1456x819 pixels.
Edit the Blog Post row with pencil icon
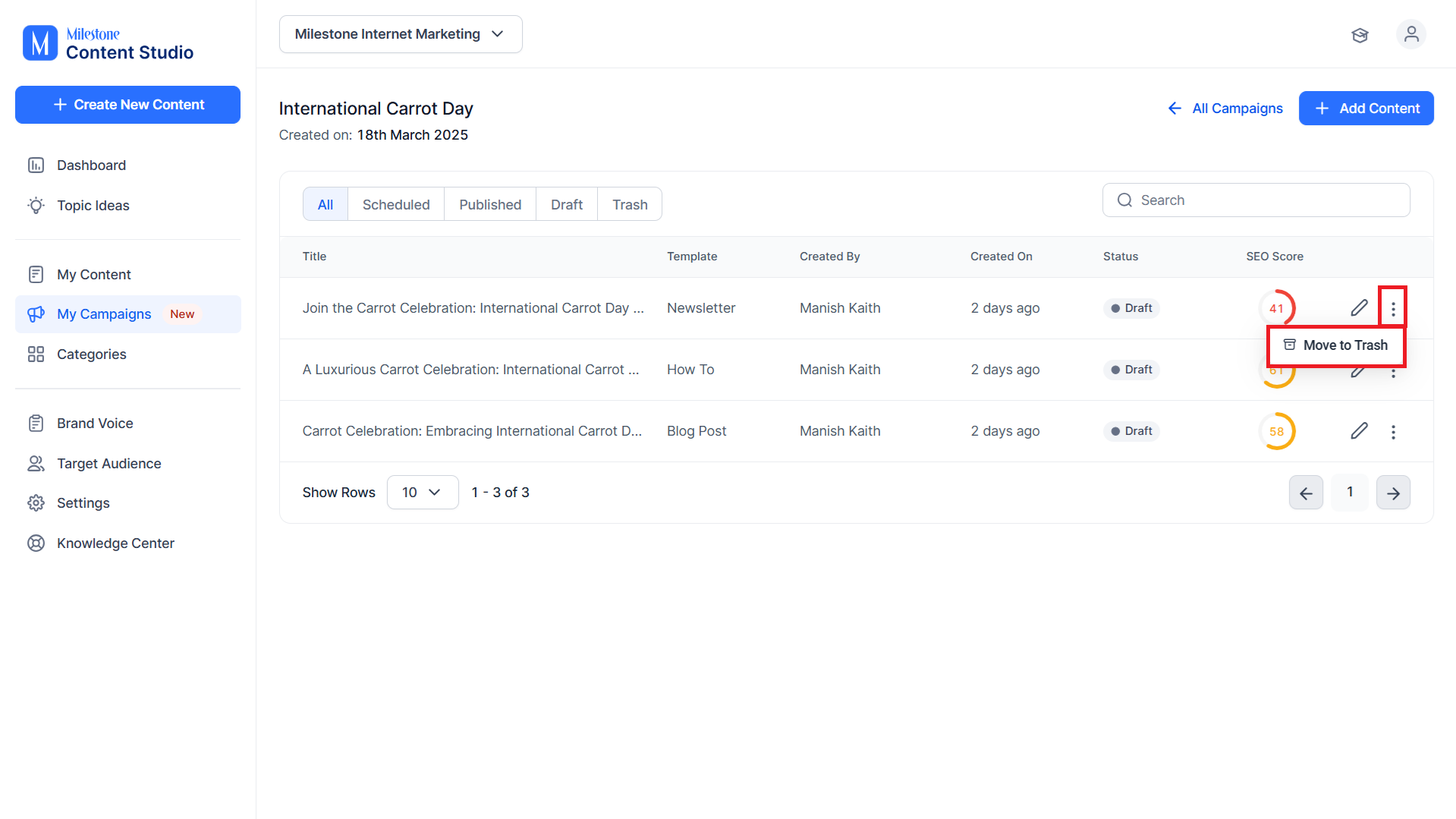(x=1359, y=431)
